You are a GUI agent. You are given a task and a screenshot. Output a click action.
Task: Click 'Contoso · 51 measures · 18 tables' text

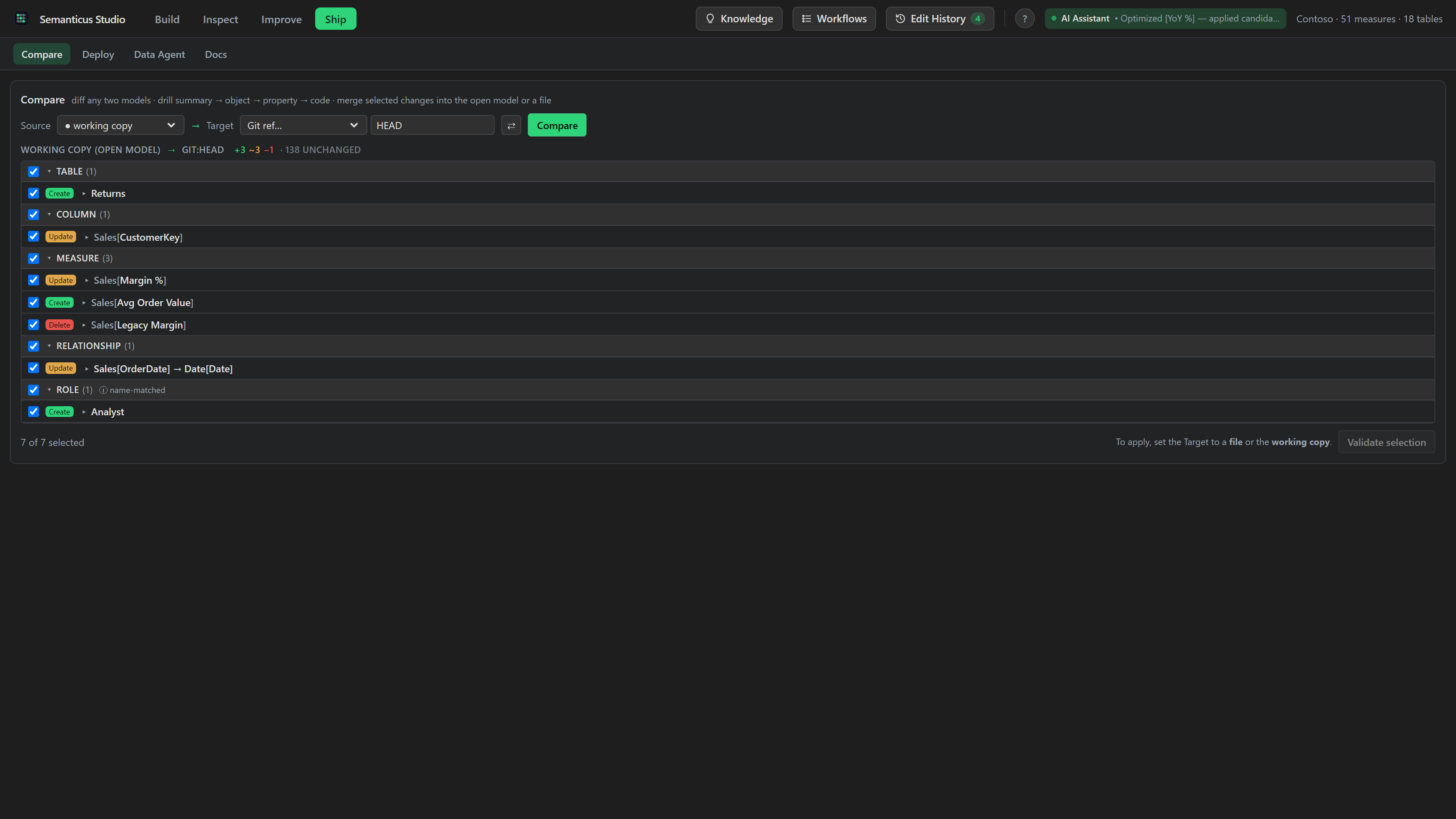tap(1369, 19)
